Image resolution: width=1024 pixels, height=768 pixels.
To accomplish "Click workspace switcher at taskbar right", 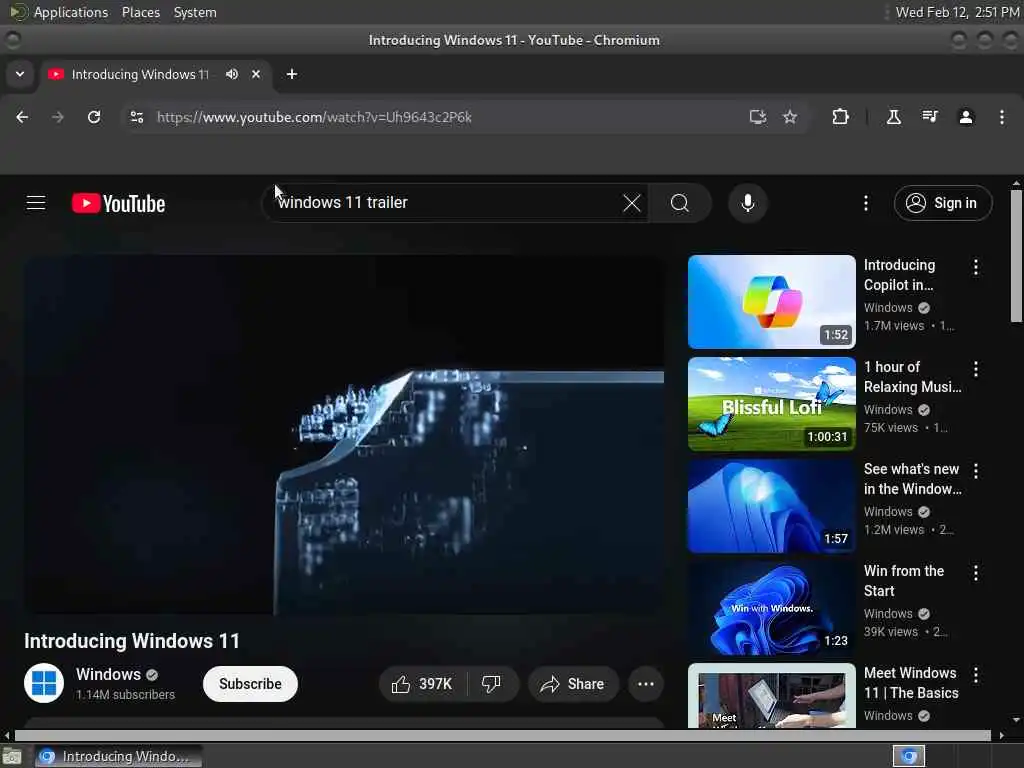I will [908, 756].
